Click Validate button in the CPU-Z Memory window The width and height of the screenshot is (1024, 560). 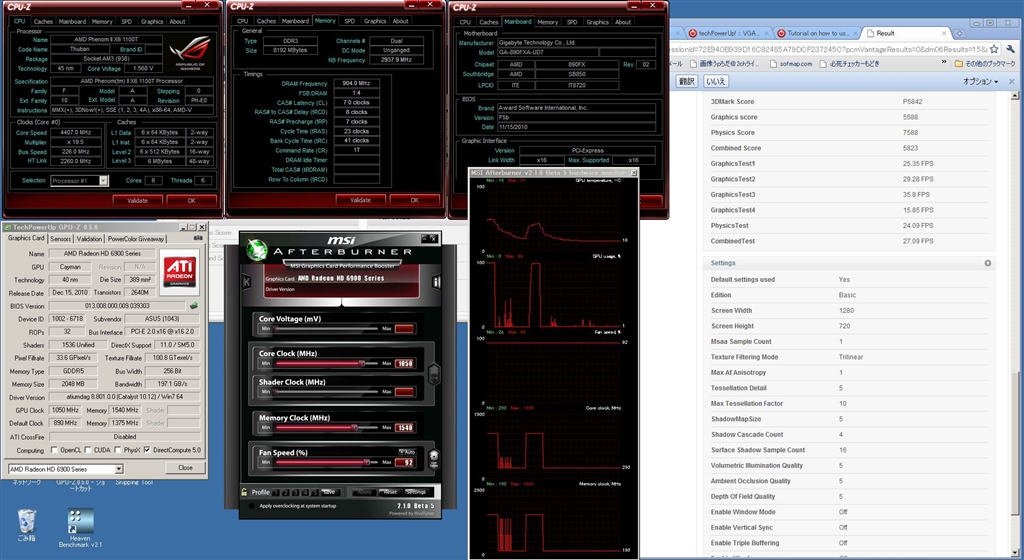(x=360, y=200)
